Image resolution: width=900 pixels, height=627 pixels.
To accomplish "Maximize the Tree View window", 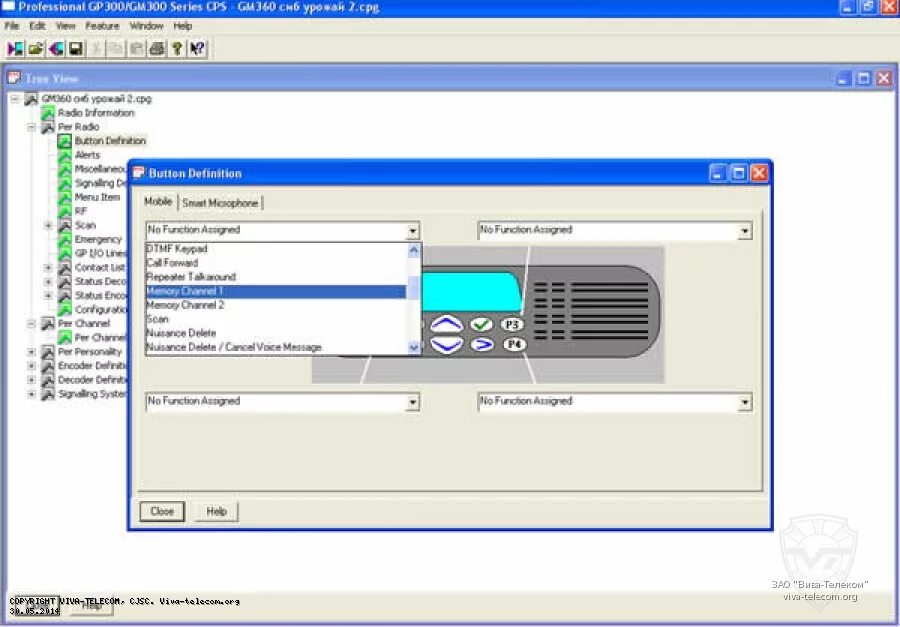I will pyautogui.click(x=863, y=79).
